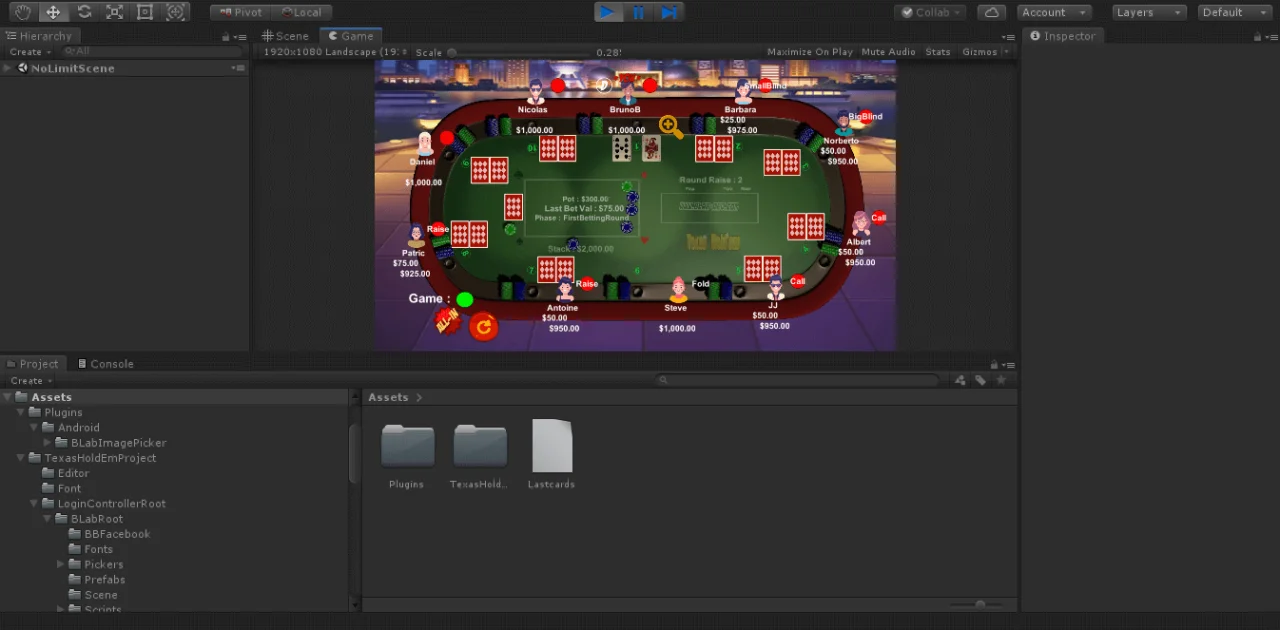The height and width of the screenshot is (630, 1280).
Task: Select the Hand tool in Unity toolbar
Action: coord(22,12)
